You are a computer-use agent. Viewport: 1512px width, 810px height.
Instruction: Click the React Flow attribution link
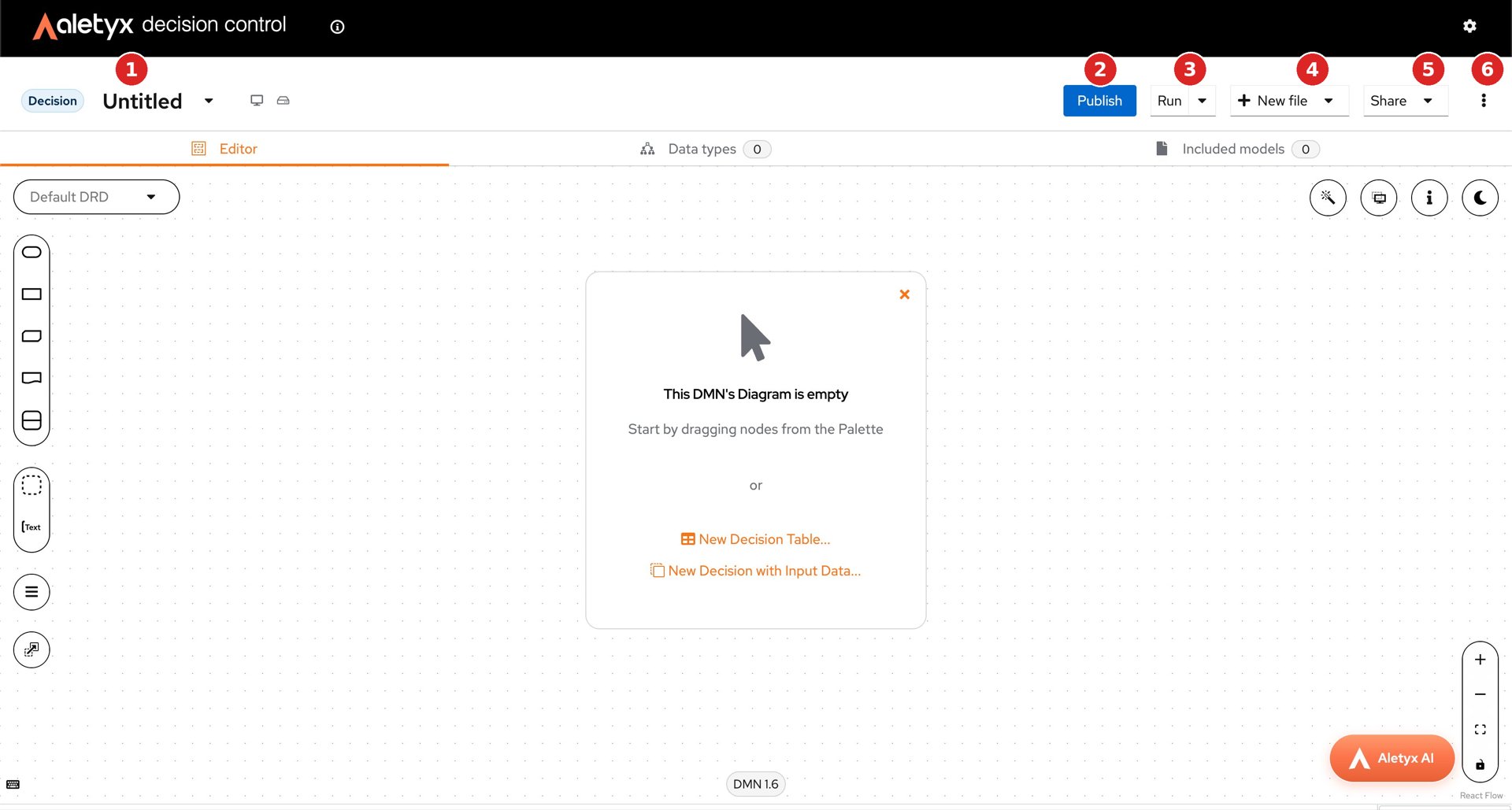click(x=1481, y=796)
